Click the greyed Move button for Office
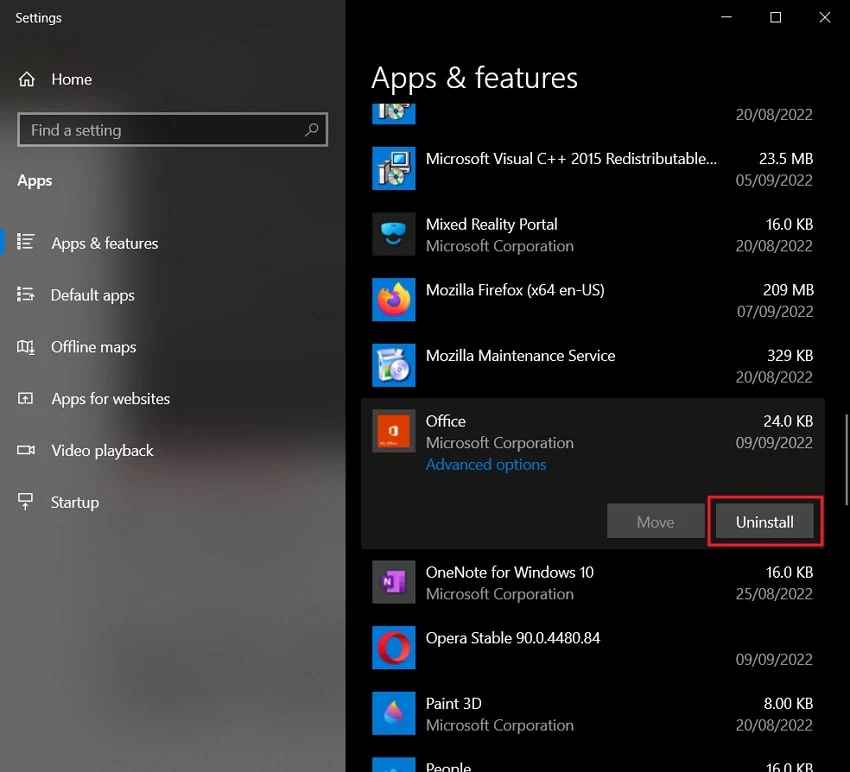This screenshot has width=850, height=772. (x=655, y=522)
